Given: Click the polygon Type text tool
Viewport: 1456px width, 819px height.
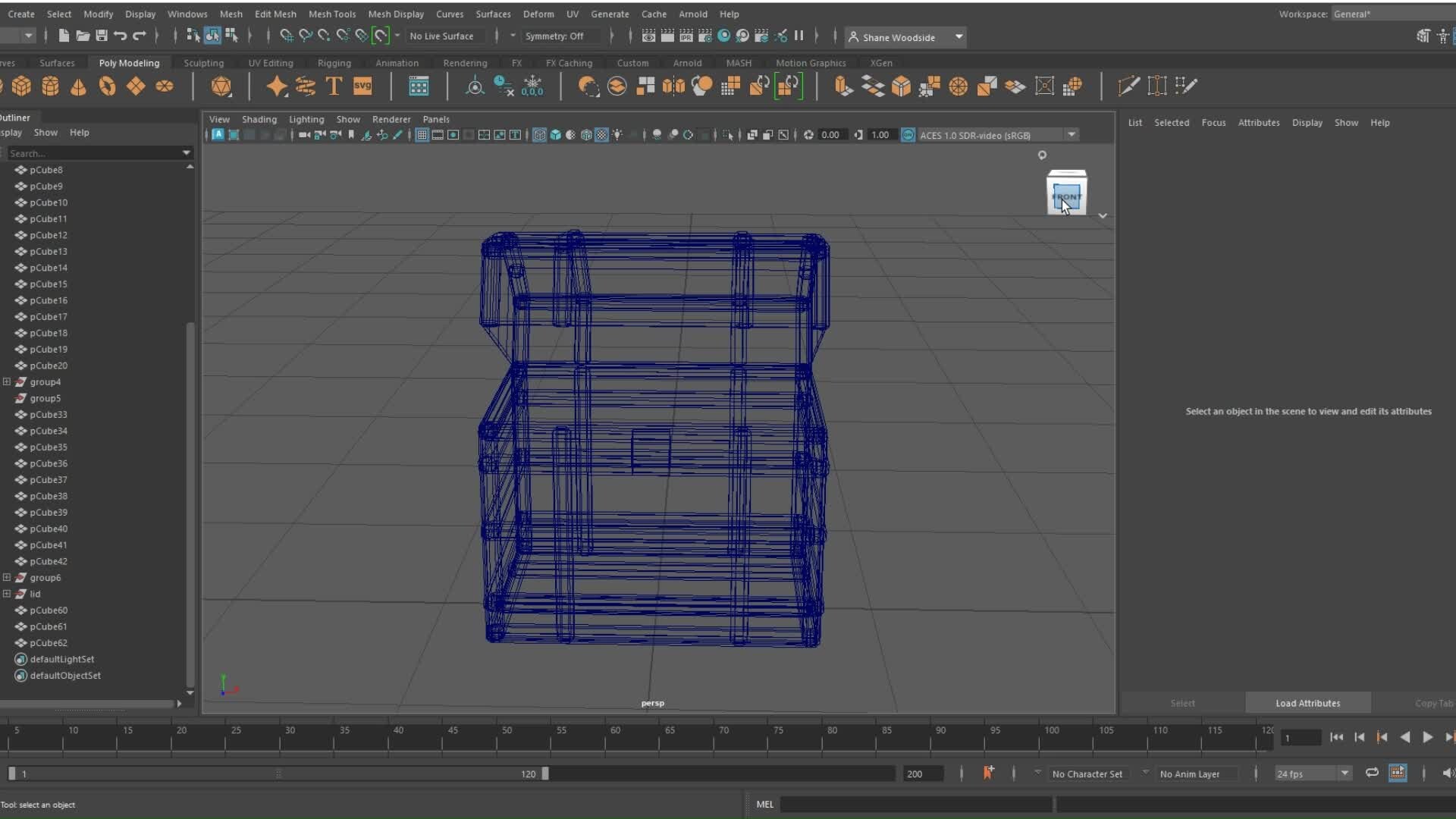Looking at the screenshot, I should click(x=334, y=86).
